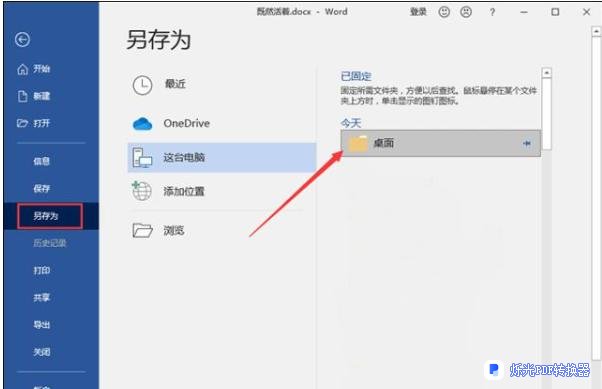Click the yellow 桌面 folder icon
Viewport: 602px width, 389px height.
358,144
